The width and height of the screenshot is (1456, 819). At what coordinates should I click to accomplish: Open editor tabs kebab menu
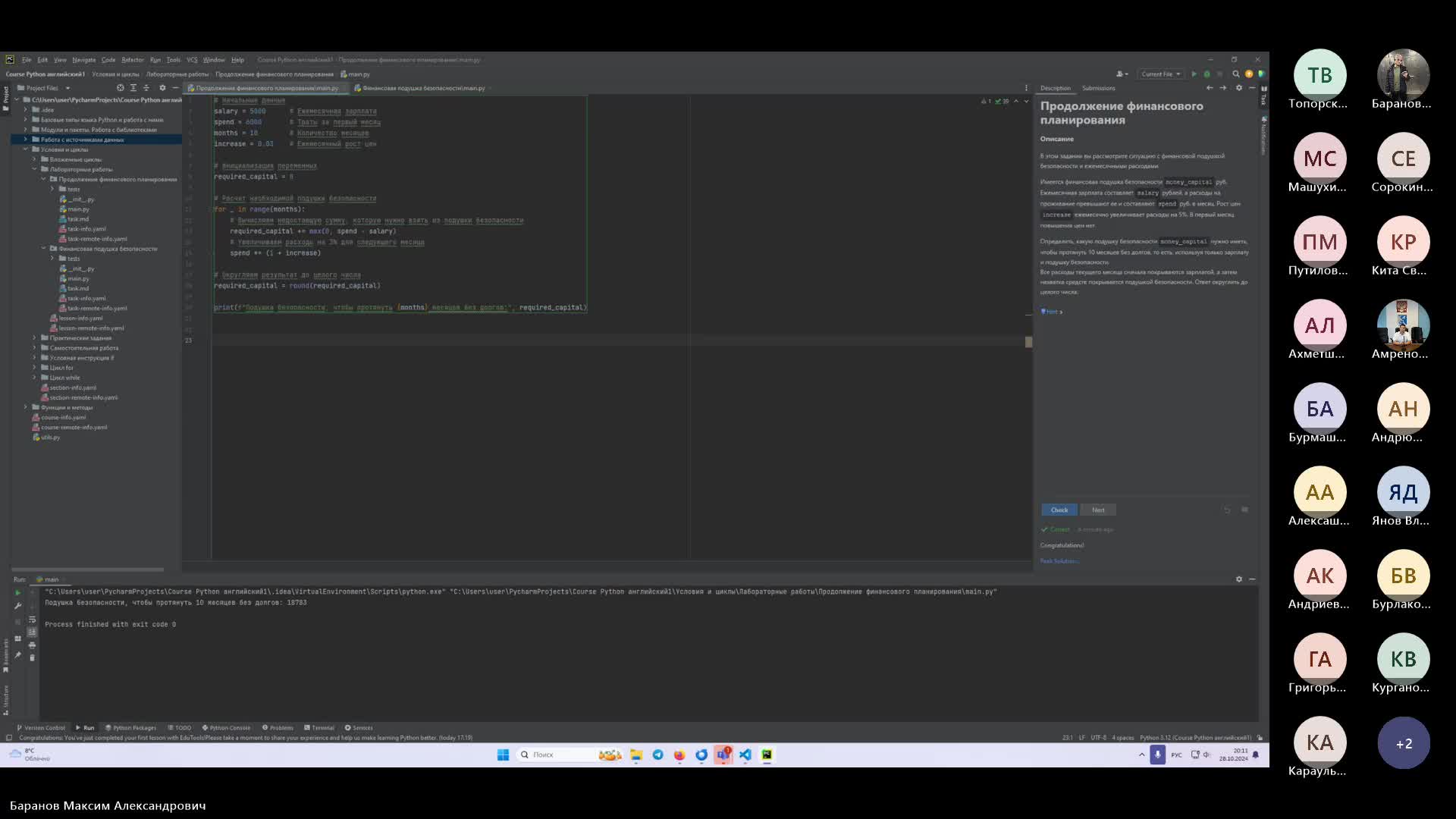(x=1026, y=88)
